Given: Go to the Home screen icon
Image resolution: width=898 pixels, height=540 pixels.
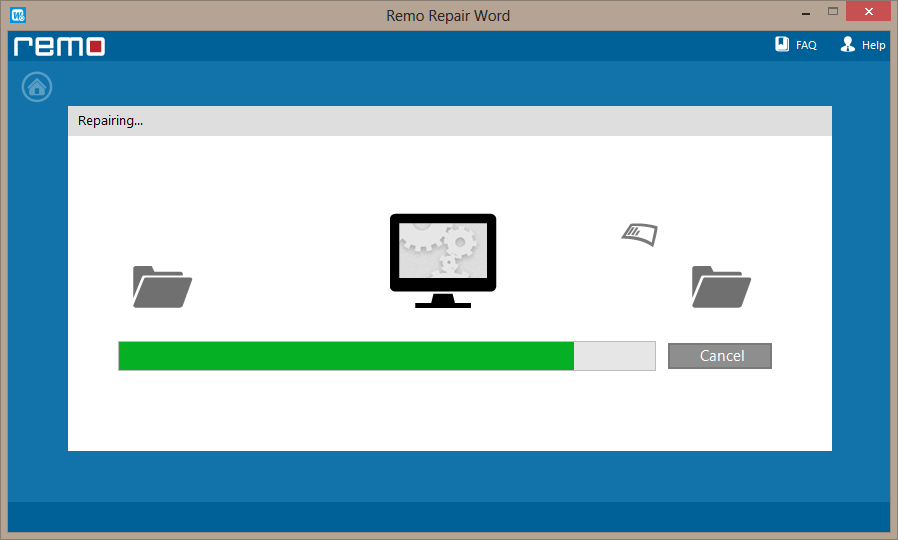Looking at the screenshot, I should click(37, 87).
